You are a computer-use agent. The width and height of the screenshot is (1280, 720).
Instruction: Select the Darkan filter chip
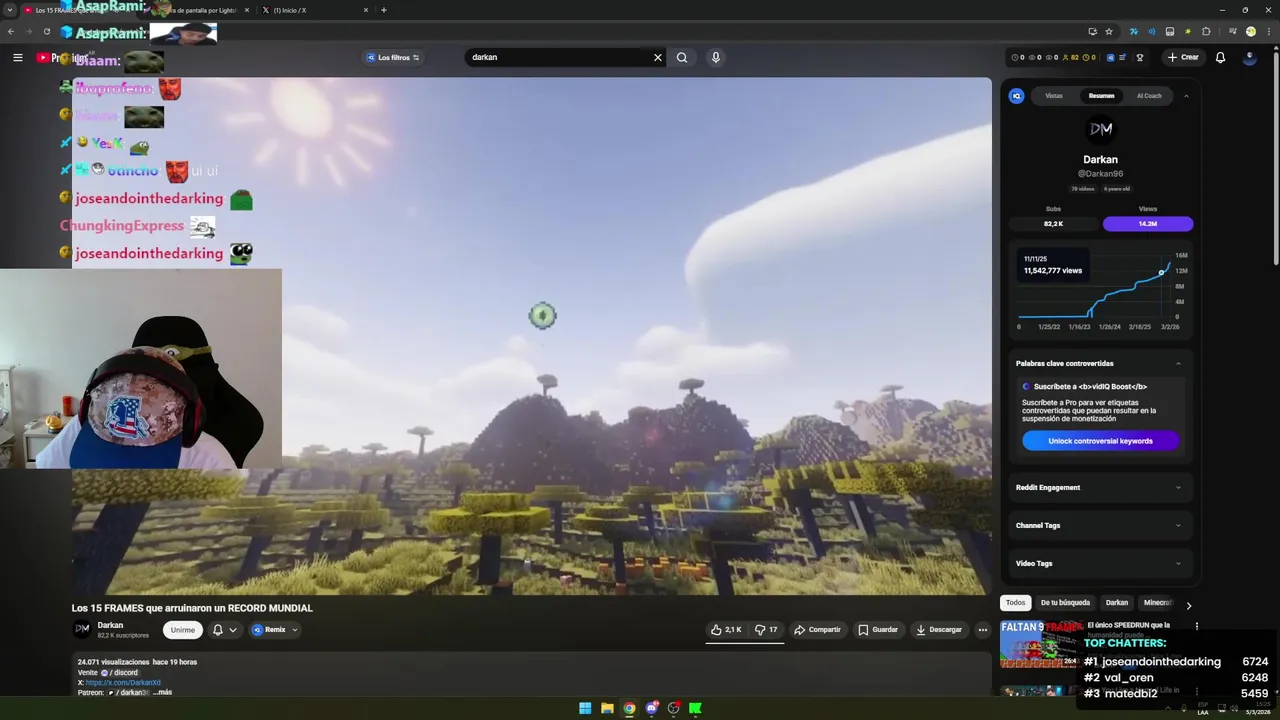[x=1117, y=603]
